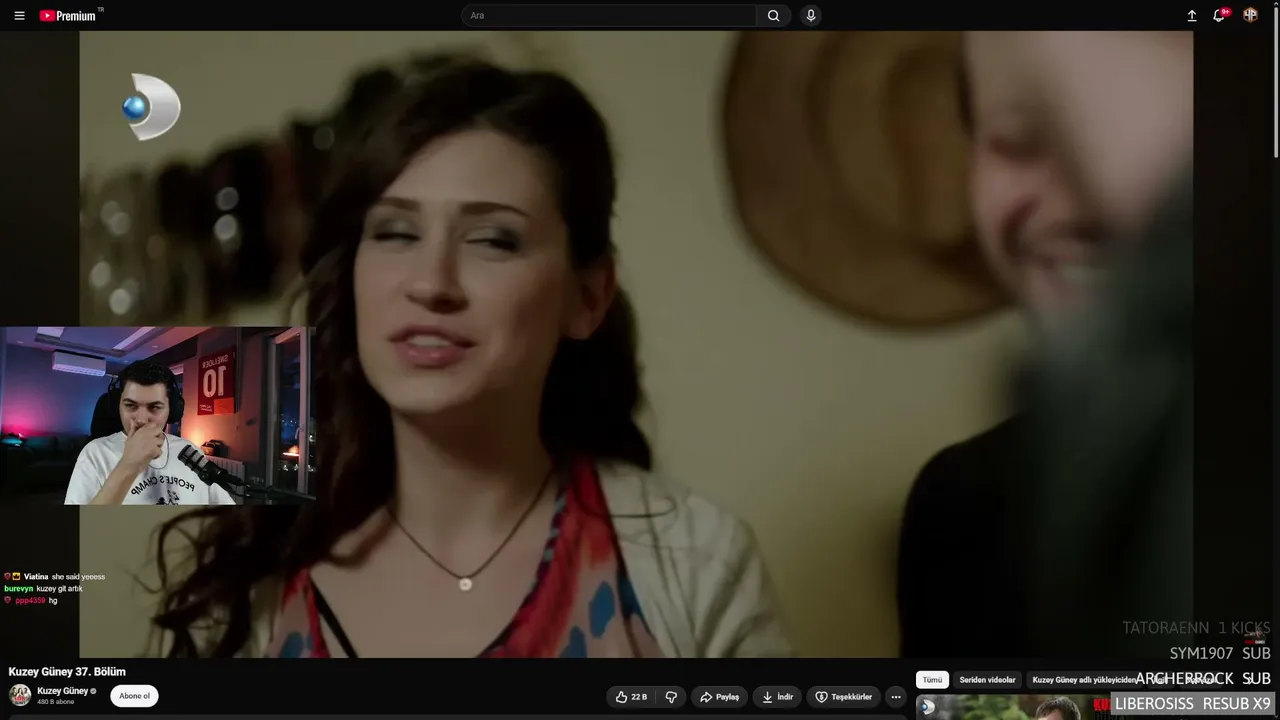This screenshot has width=1280, height=720.
Task: Select the Seriden videolar chip
Action: click(987, 680)
